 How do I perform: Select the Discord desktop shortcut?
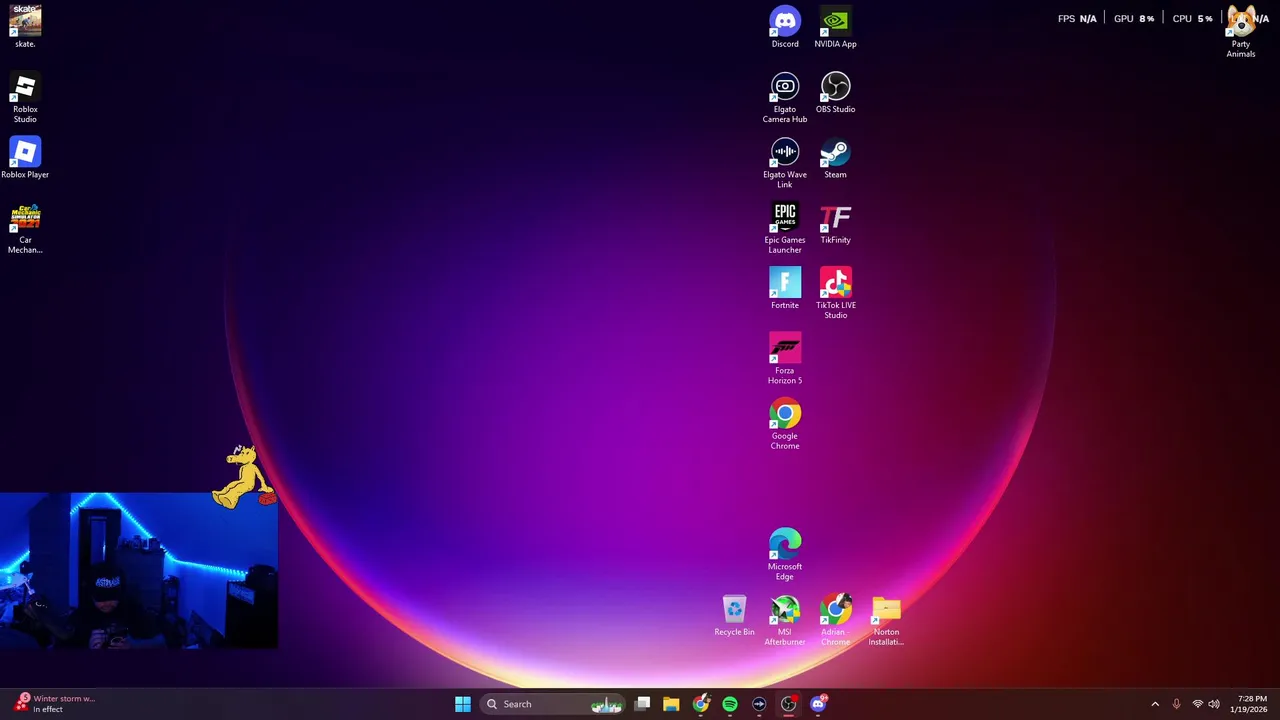[785, 26]
